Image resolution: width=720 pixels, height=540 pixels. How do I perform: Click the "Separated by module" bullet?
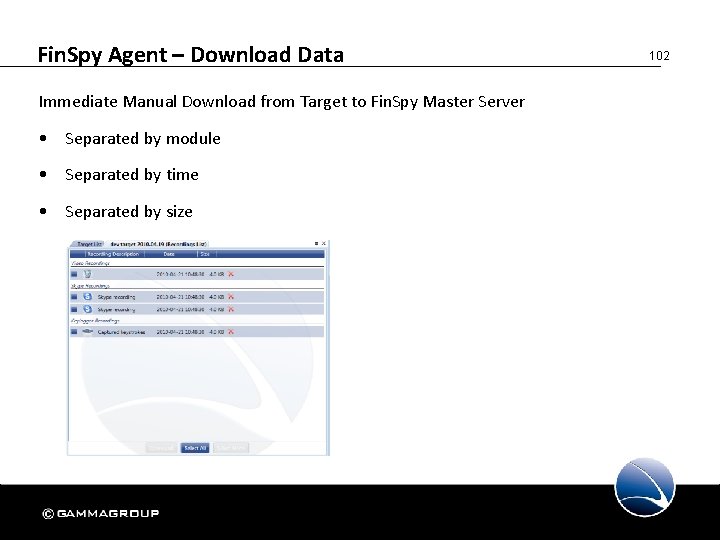pyautogui.click(x=142, y=139)
